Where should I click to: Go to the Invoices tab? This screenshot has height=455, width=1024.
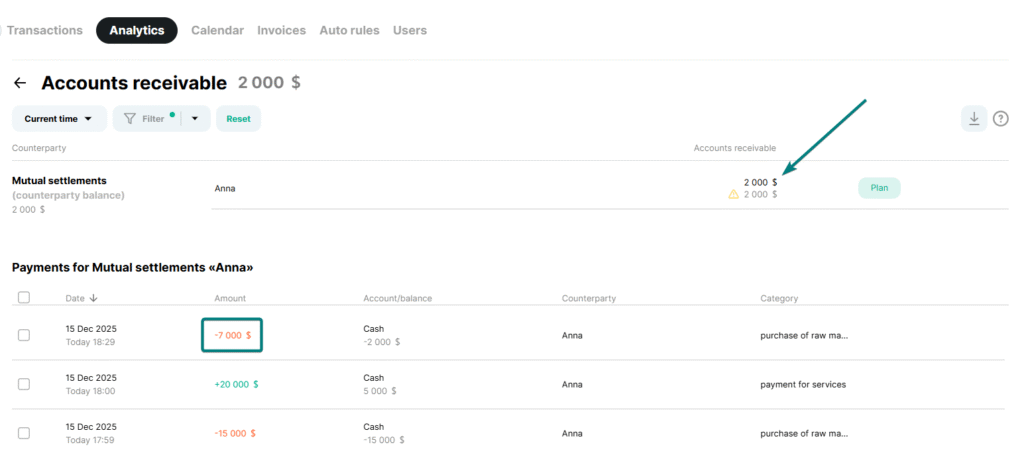(281, 30)
